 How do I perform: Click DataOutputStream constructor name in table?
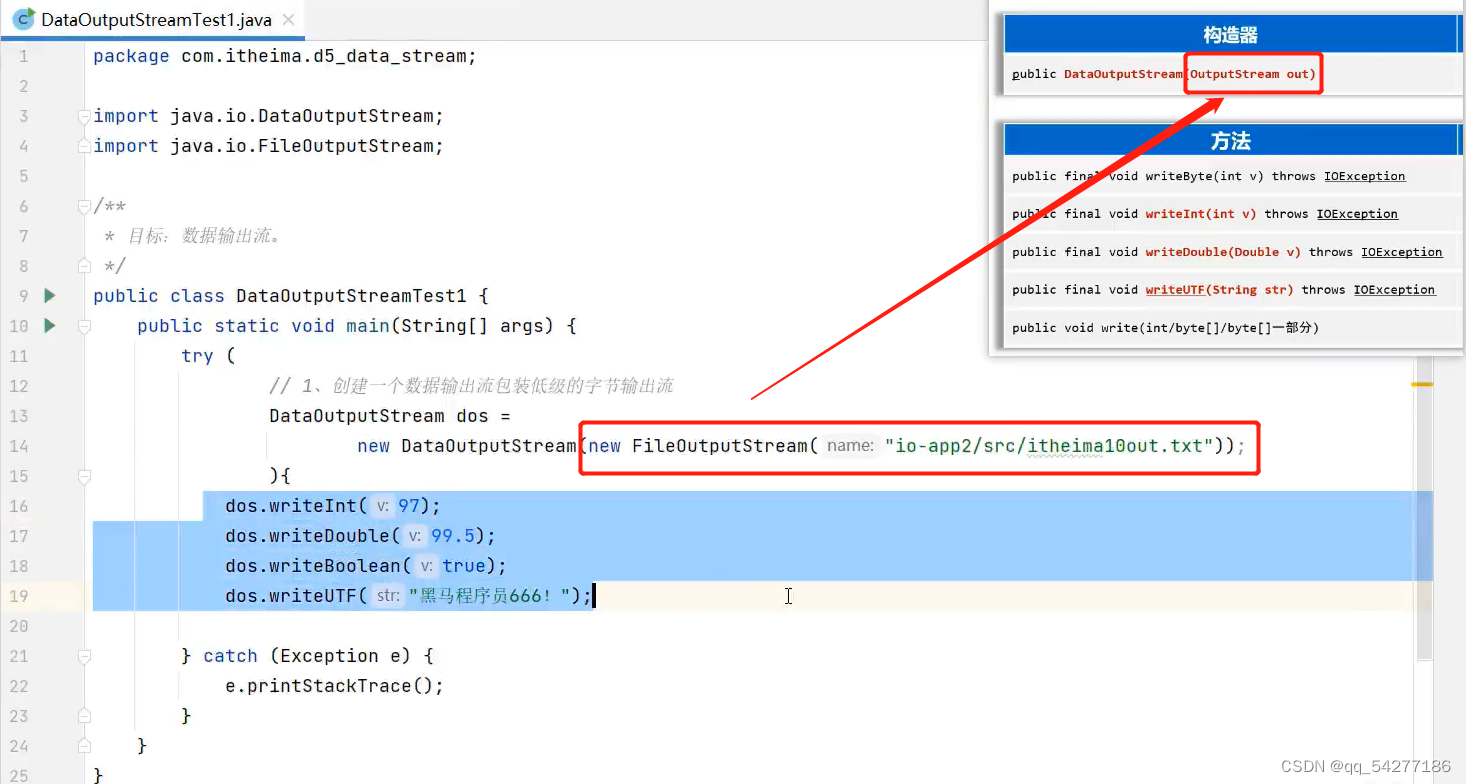pos(1123,74)
